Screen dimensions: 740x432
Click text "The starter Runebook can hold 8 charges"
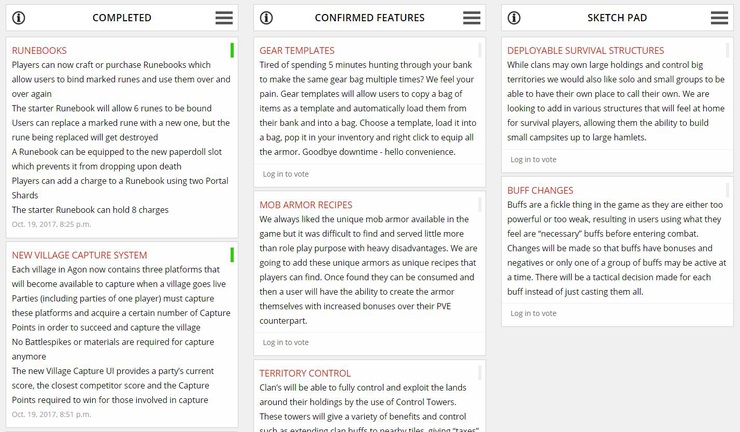(x=90, y=210)
